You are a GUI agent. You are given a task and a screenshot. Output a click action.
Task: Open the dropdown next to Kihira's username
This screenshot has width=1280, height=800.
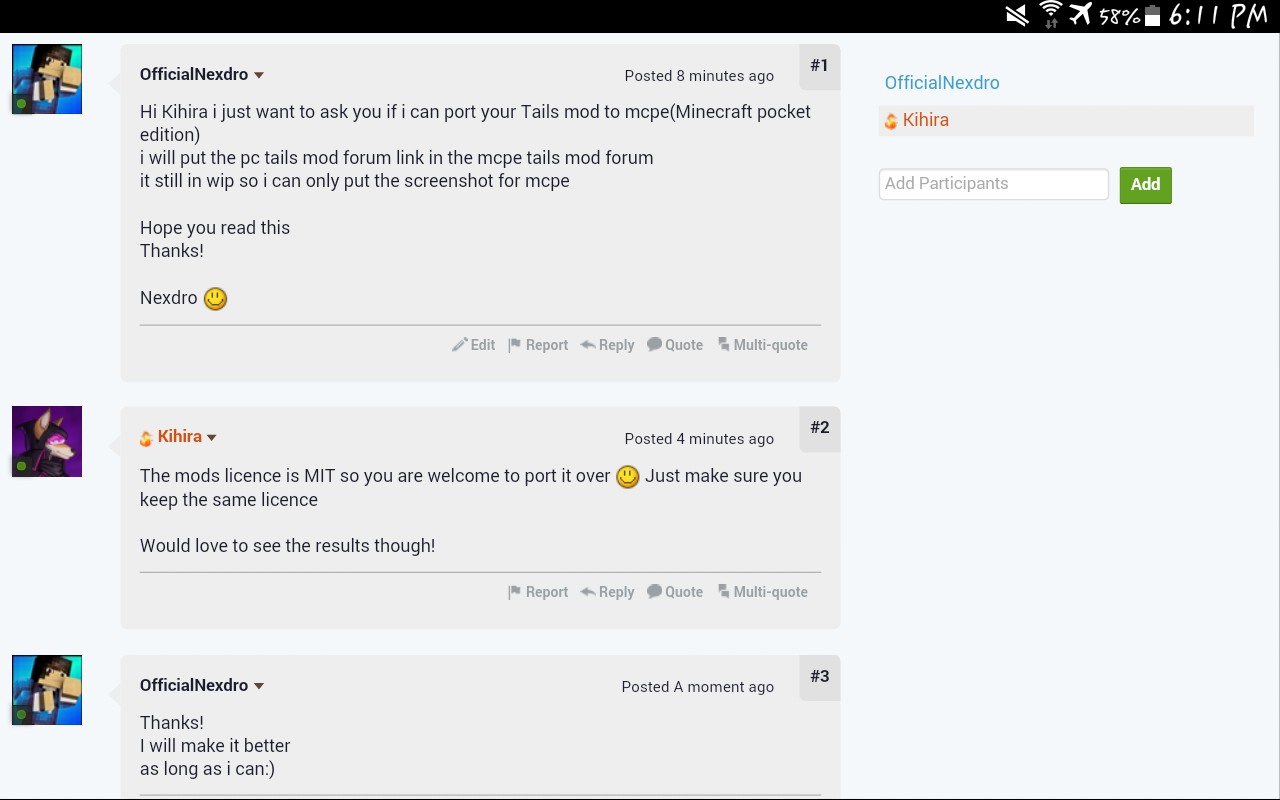[x=212, y=437]
